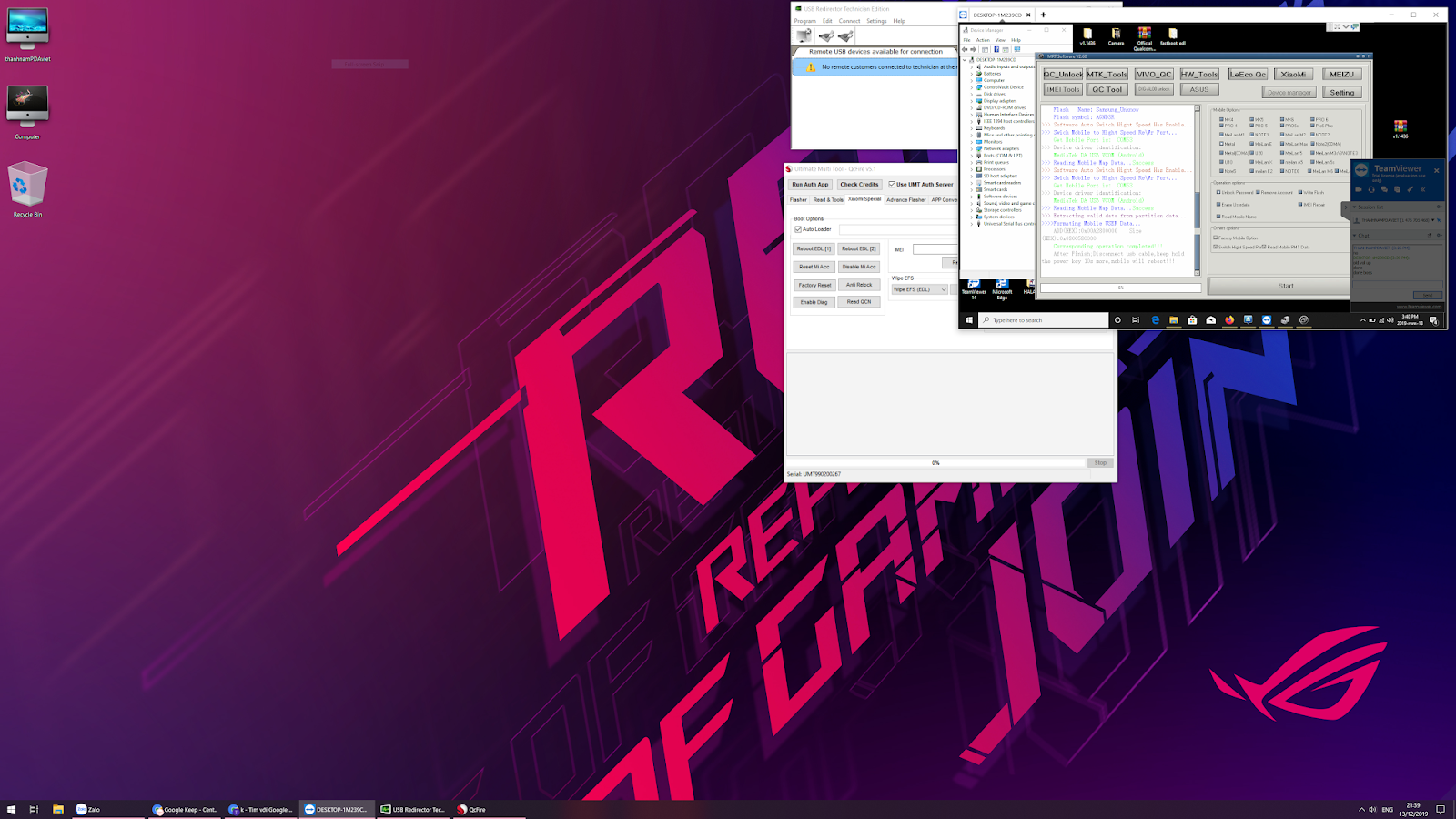Click the TeamViewer video call icon
Viewport: 1456px width, 819px height.
click(1359, 189)
